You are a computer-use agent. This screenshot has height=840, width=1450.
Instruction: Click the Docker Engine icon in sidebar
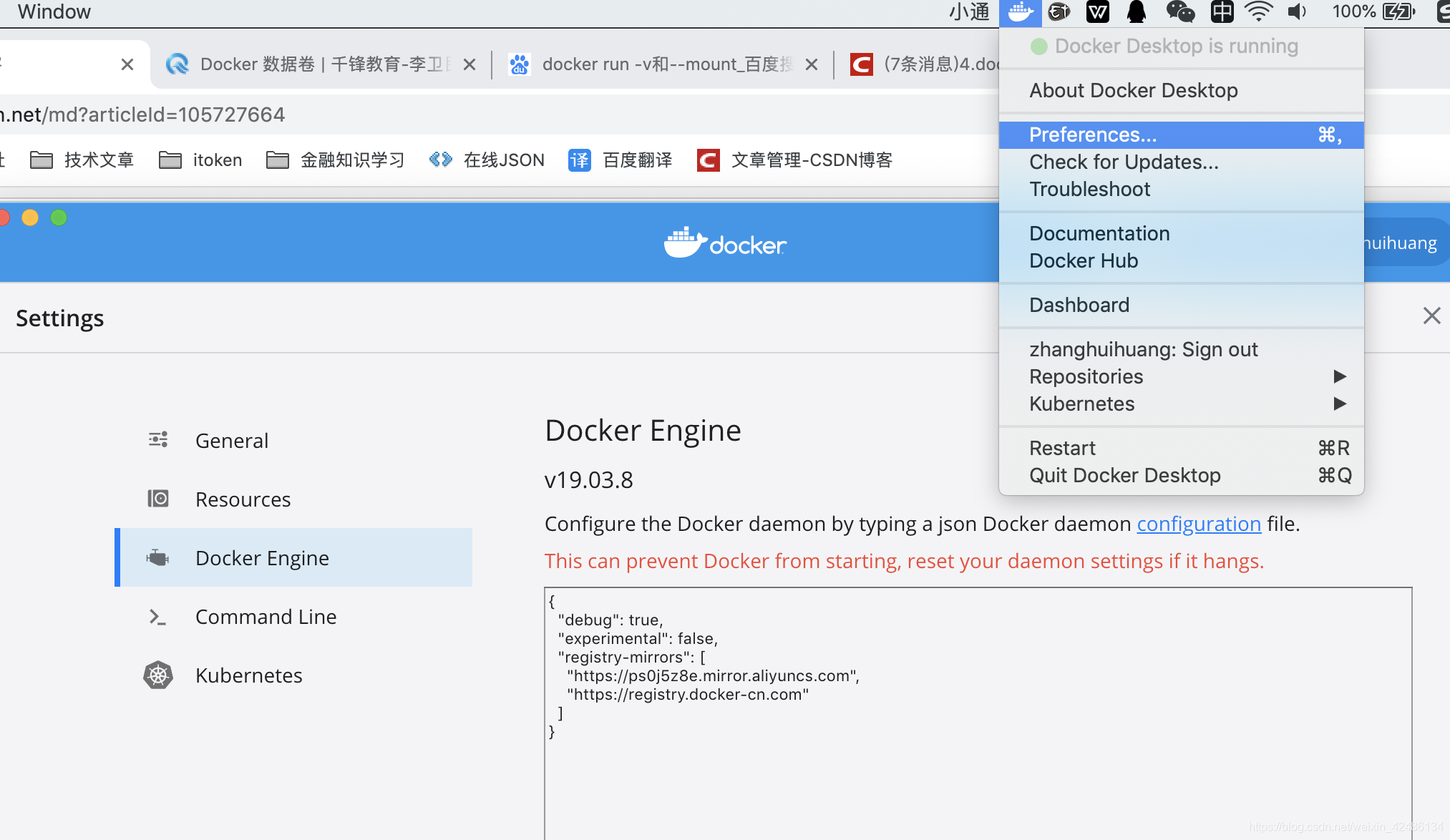pyautogui.click(x=158, y=557)
